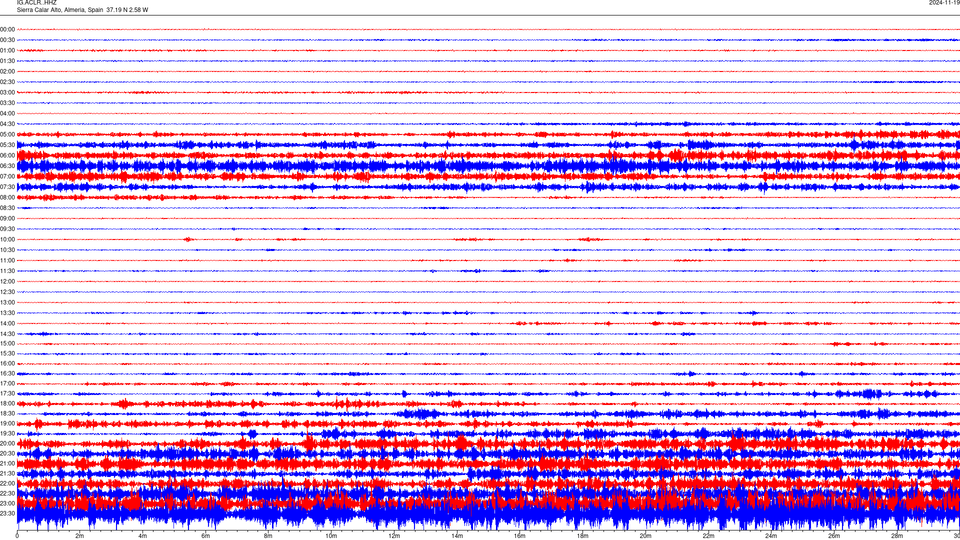The width and height of the screenshot is (960, 540).
Task: Select the 07:00 row label
Action: point(7,176)
